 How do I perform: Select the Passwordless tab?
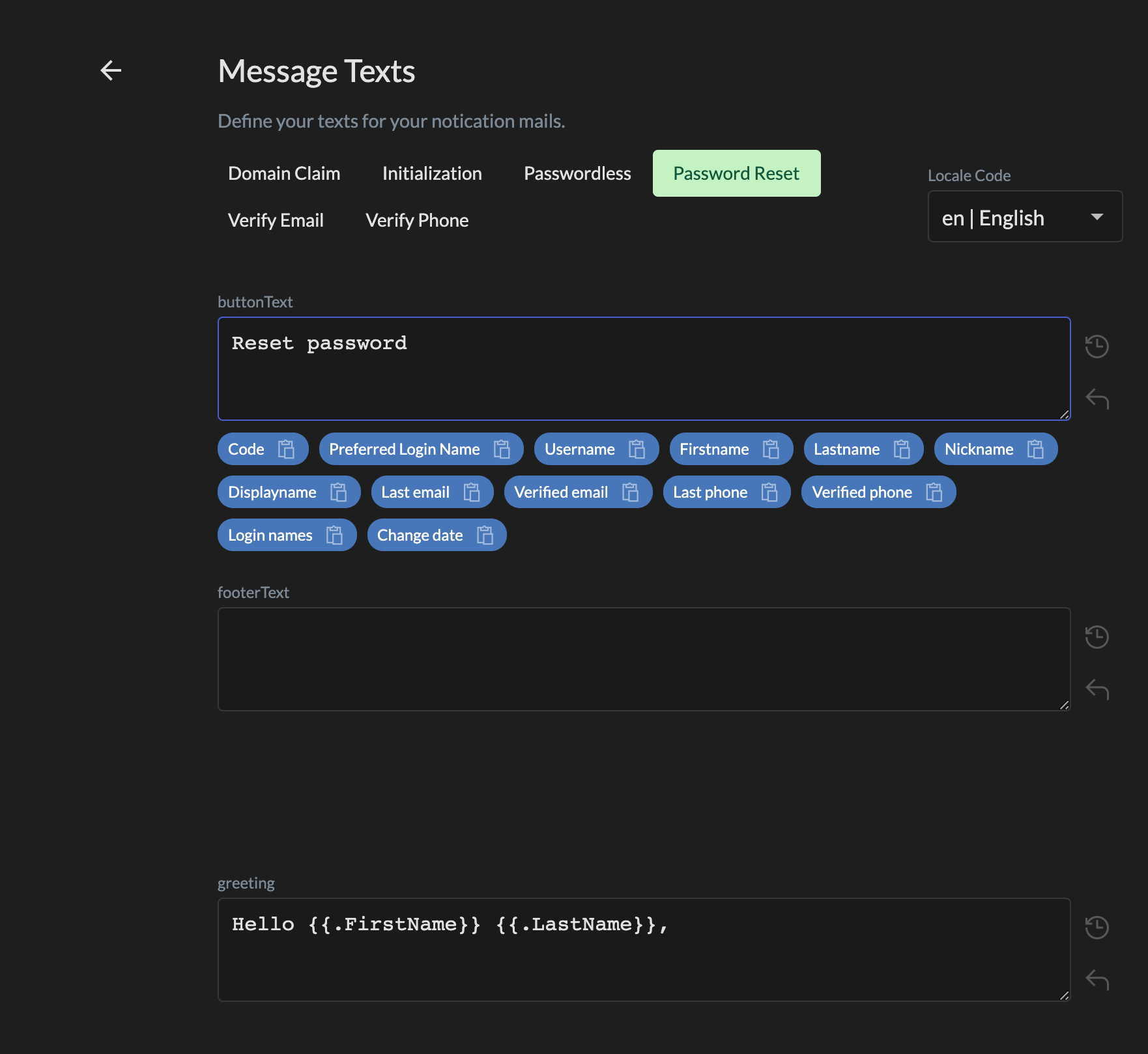click(x=577, y=173)
